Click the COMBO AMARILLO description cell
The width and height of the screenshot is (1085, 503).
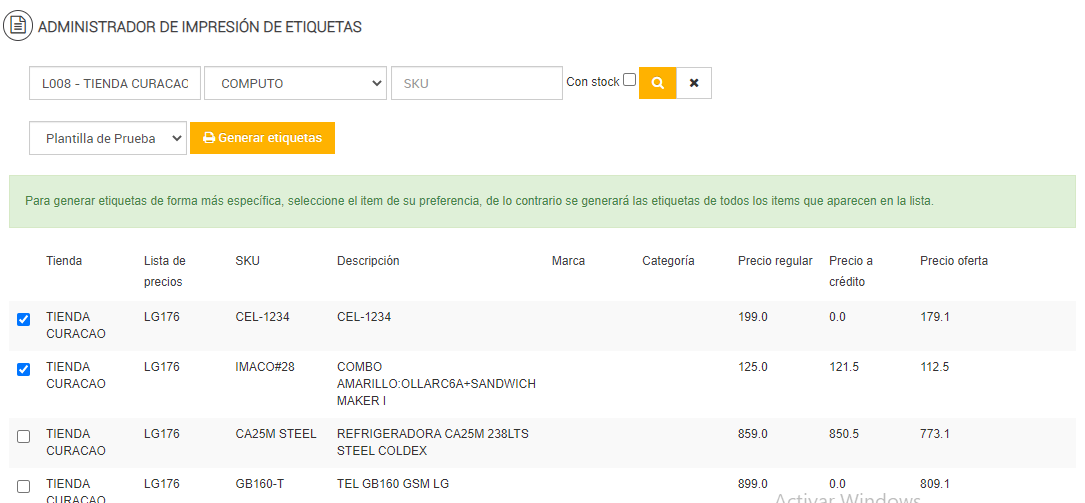tap(436, 384)
